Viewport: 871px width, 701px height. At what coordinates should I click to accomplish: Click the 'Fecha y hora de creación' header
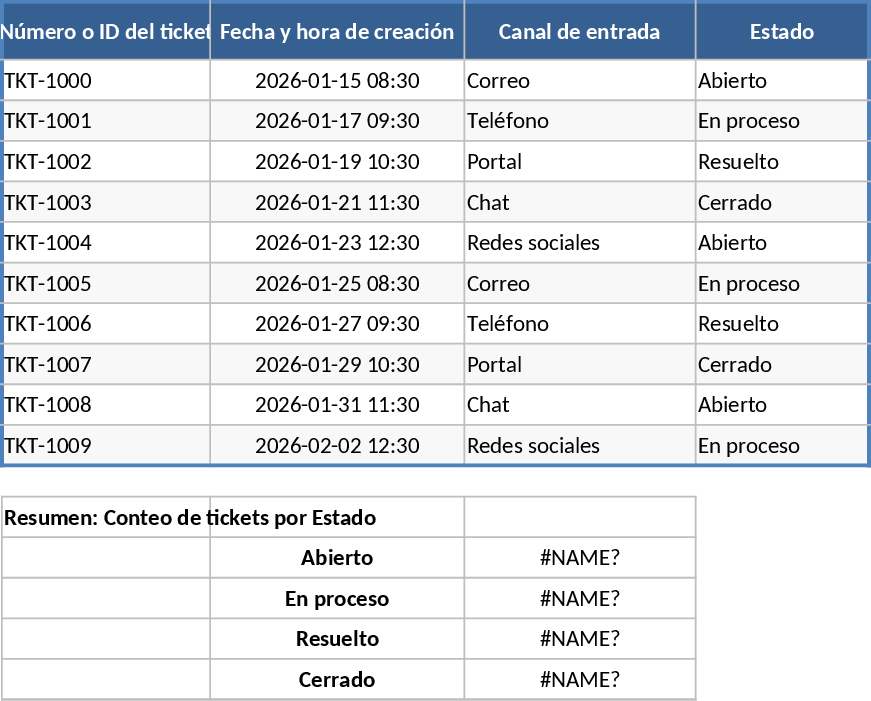337,32
